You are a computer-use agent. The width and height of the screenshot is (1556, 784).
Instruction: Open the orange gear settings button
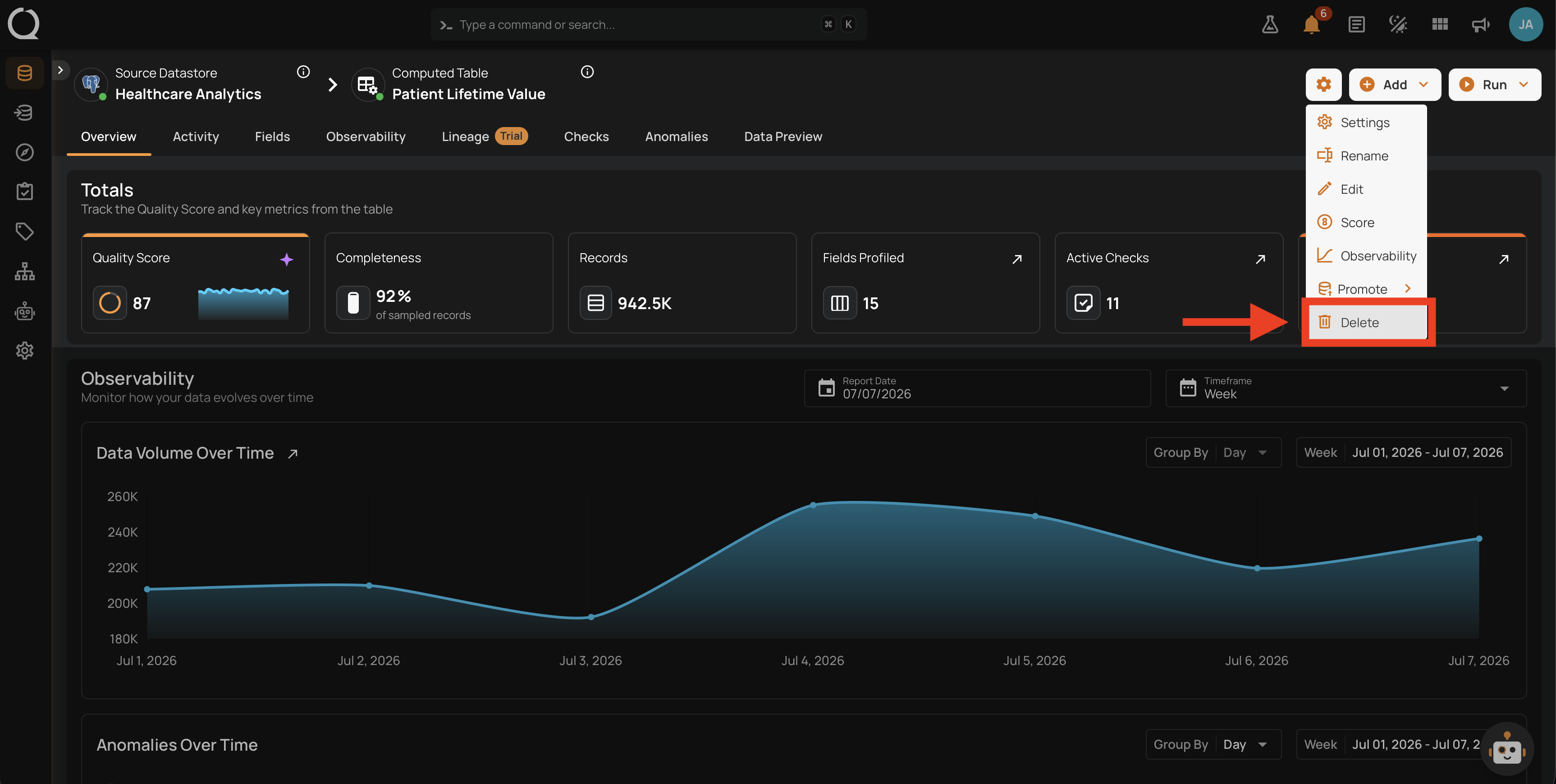1323,85
